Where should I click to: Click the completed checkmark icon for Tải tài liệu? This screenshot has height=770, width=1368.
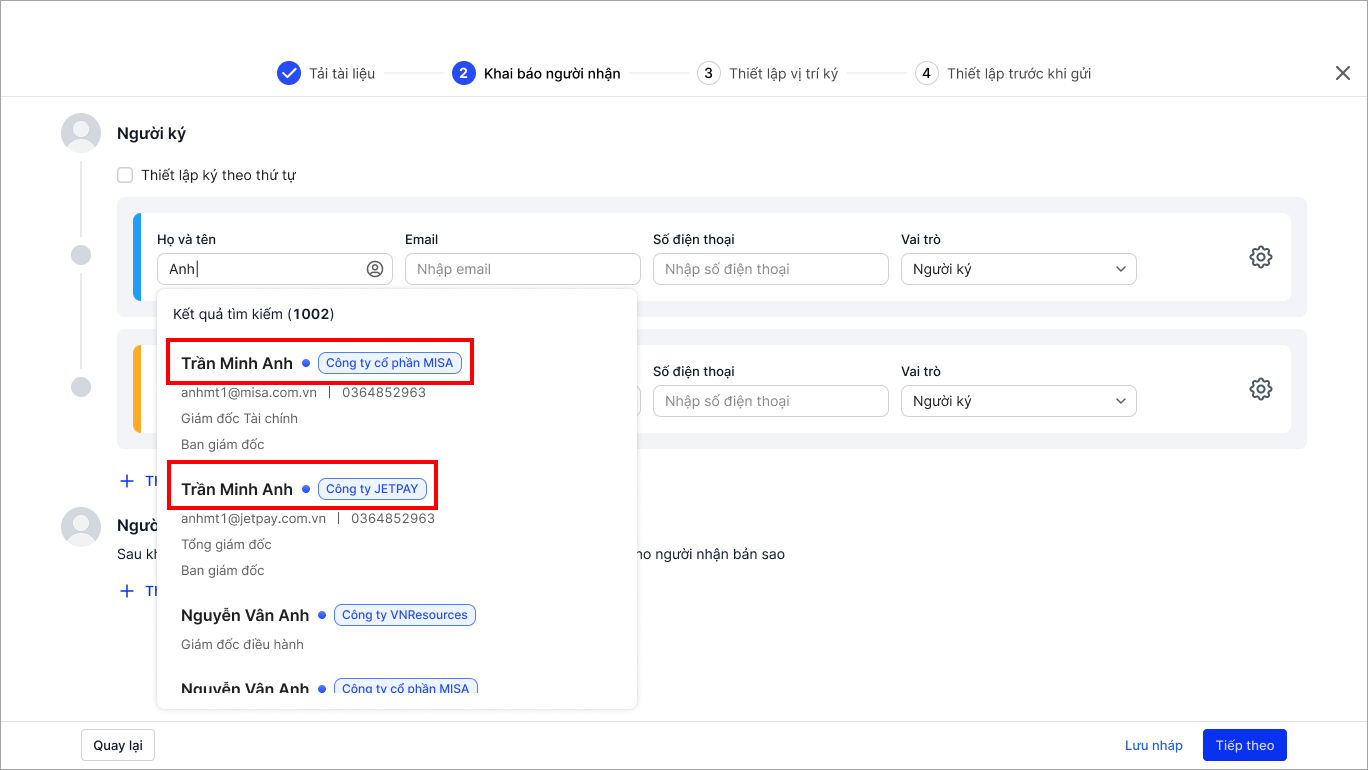point(289,73)
